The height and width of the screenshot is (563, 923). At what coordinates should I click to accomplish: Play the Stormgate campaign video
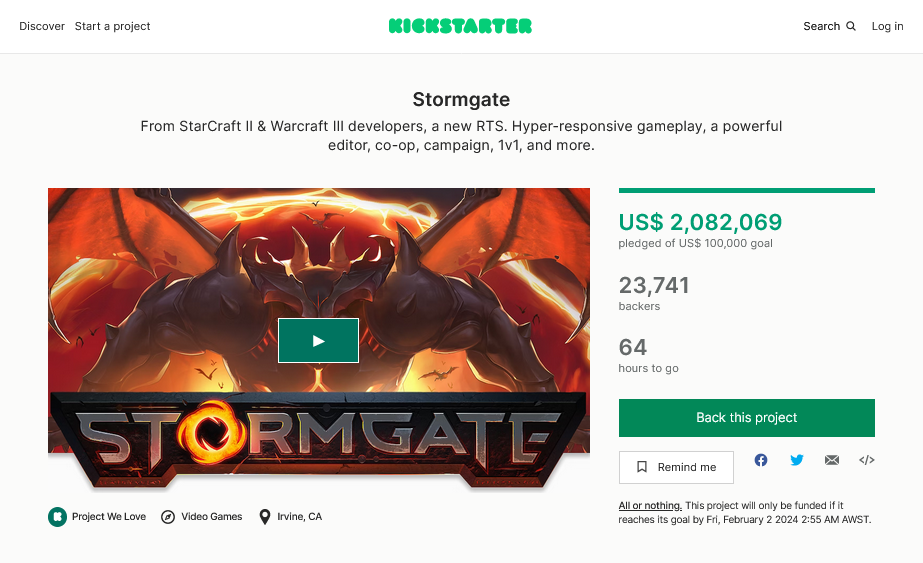coord(318,340)
